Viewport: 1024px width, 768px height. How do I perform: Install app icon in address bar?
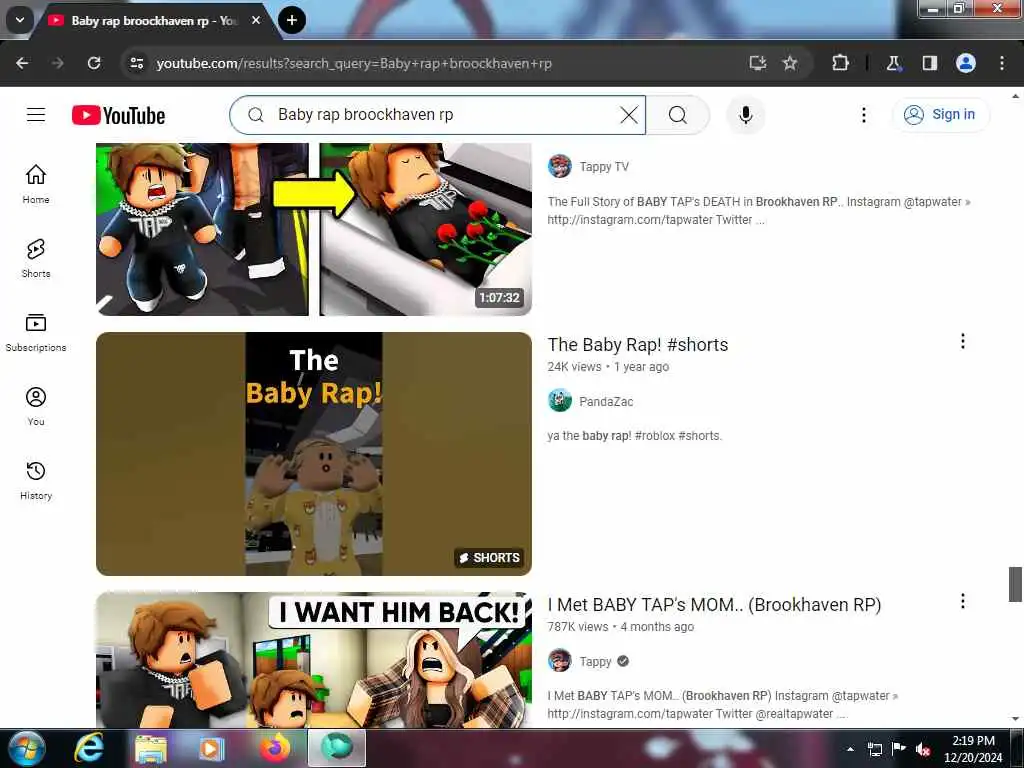click(758, 63)
